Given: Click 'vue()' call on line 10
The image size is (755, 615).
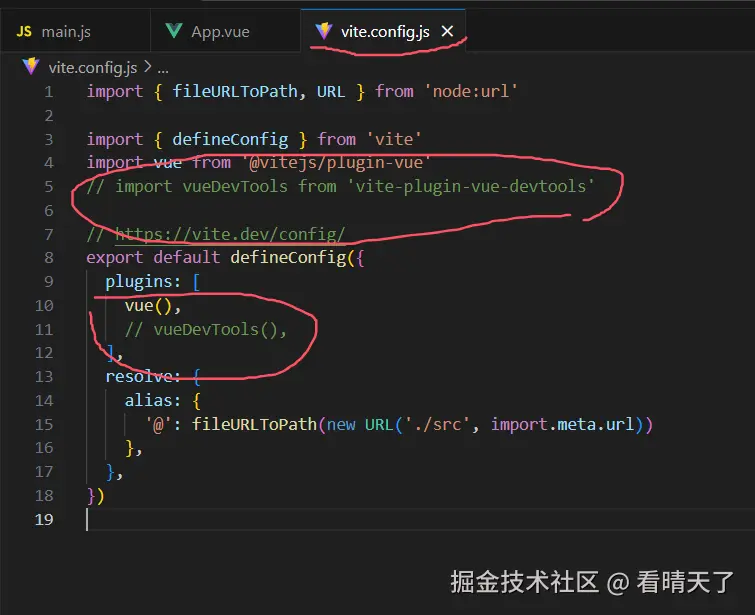Looking at the screenshot, I should pyautogui.click(x=148, y=305).
